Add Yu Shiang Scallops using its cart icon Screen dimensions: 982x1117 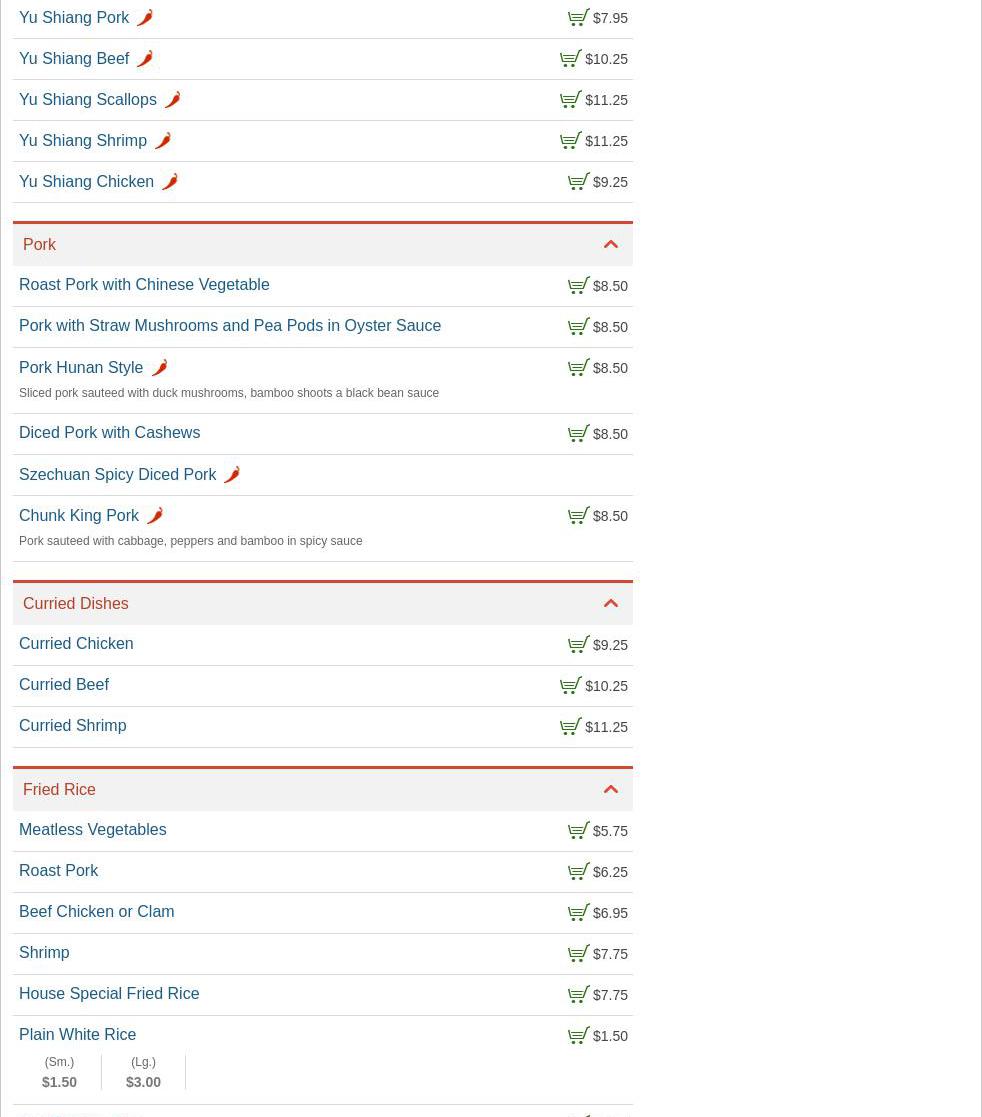point(570,100)
